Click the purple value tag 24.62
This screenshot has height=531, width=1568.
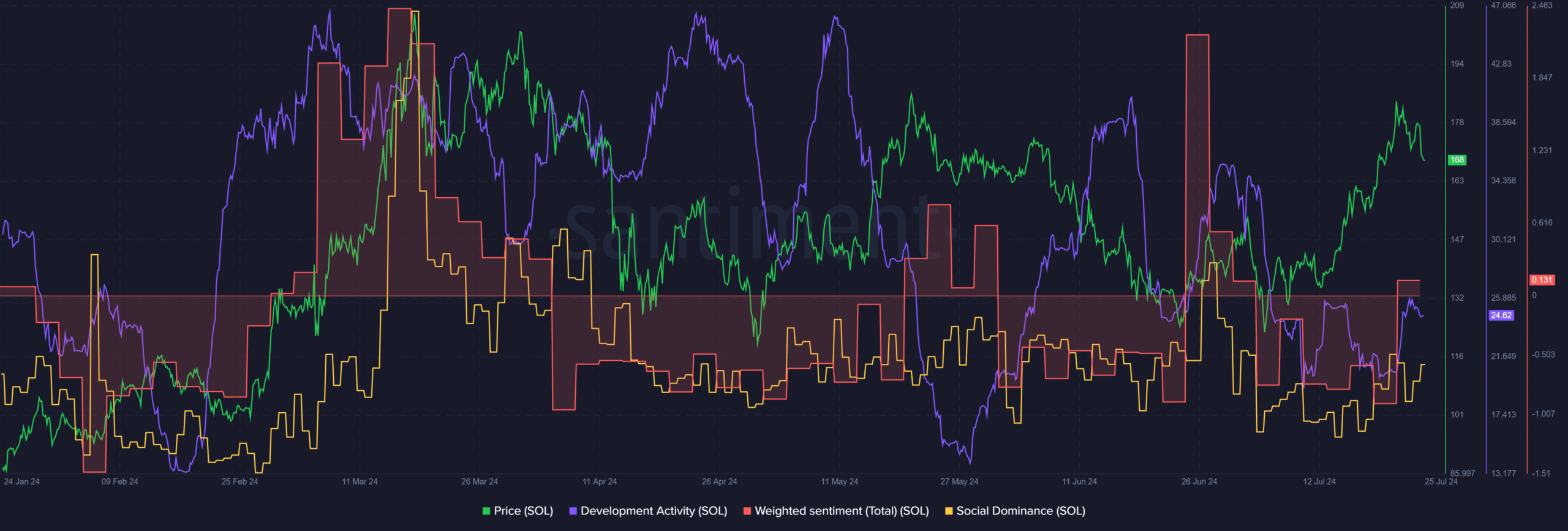pyautogui.click(x=1501, y=315)
